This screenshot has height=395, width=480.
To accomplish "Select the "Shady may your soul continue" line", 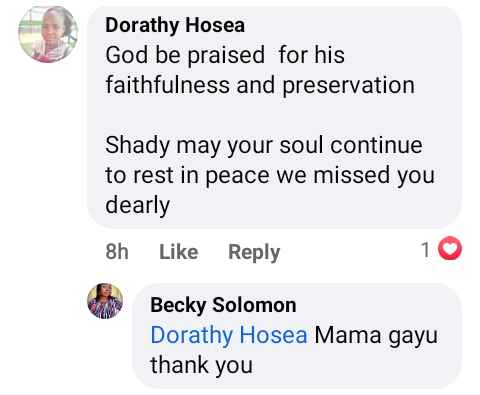I will tap(264, 146).
